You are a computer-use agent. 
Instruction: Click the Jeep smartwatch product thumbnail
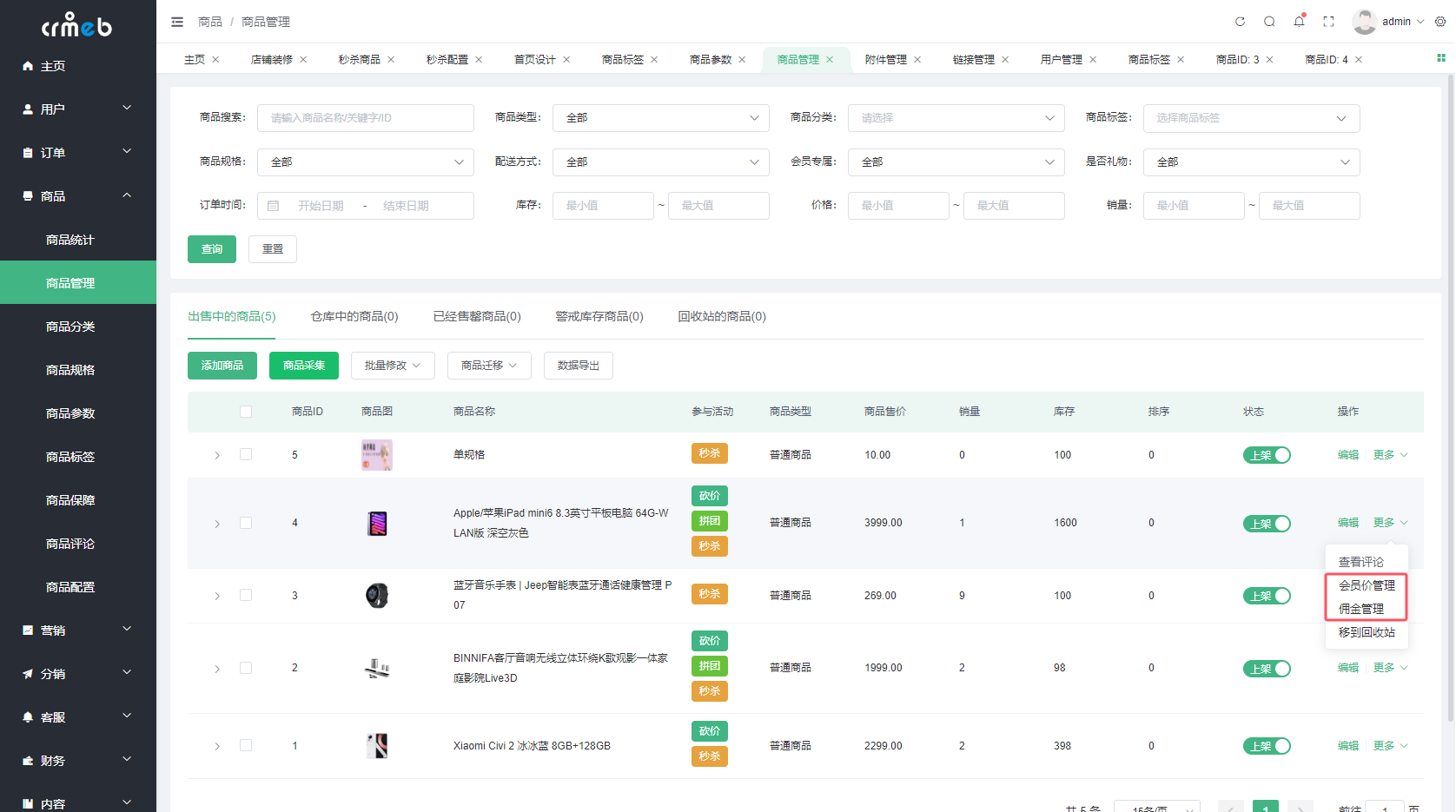(377, 596)
